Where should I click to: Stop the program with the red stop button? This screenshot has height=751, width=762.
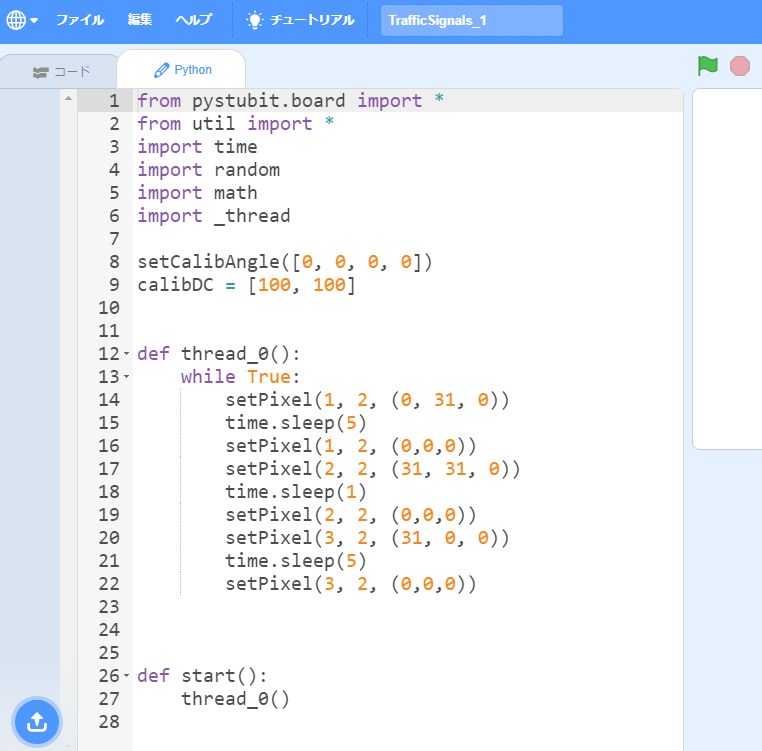click(x=740, y=66)
